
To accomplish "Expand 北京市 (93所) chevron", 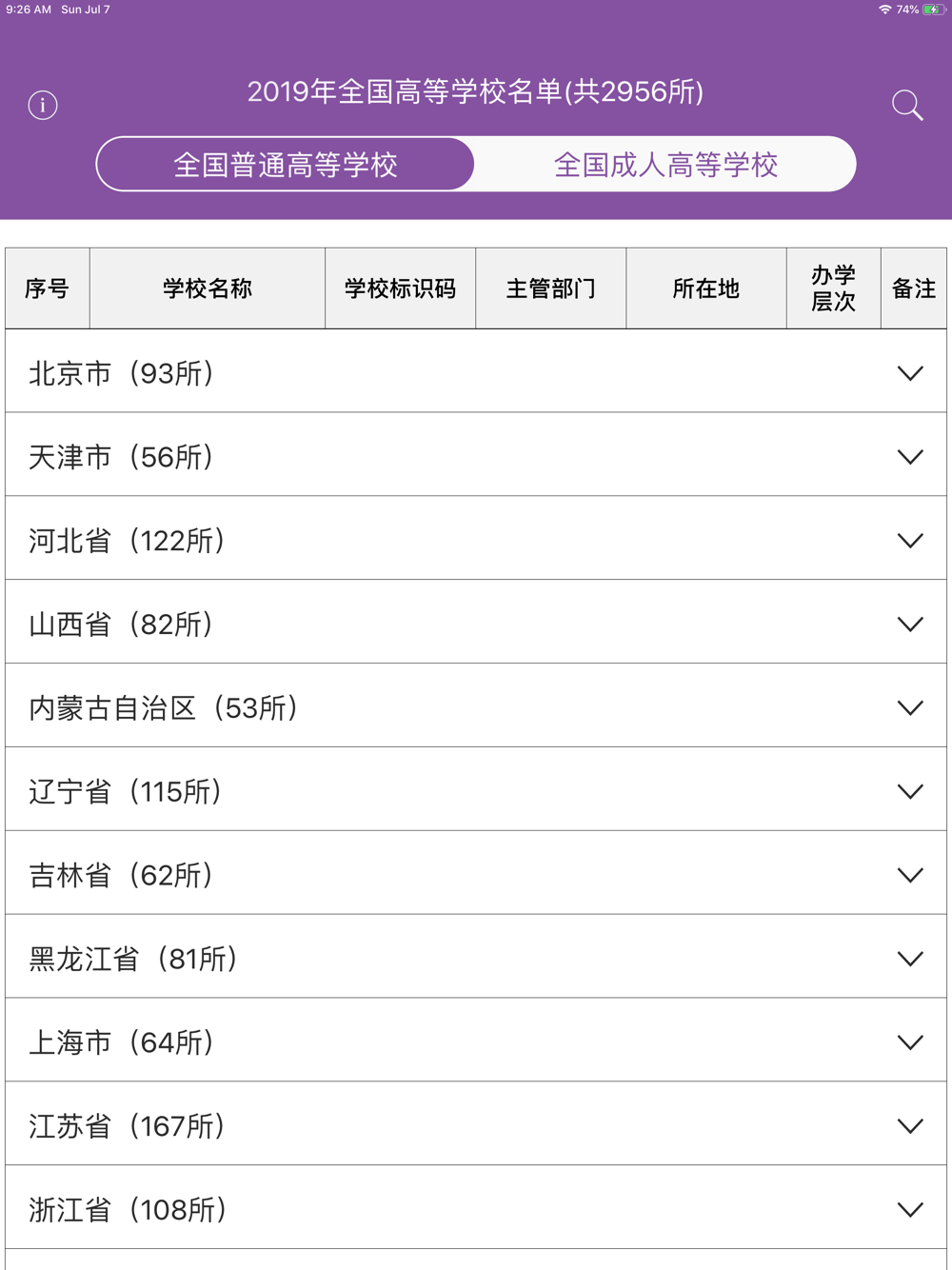I will [910, 373].
